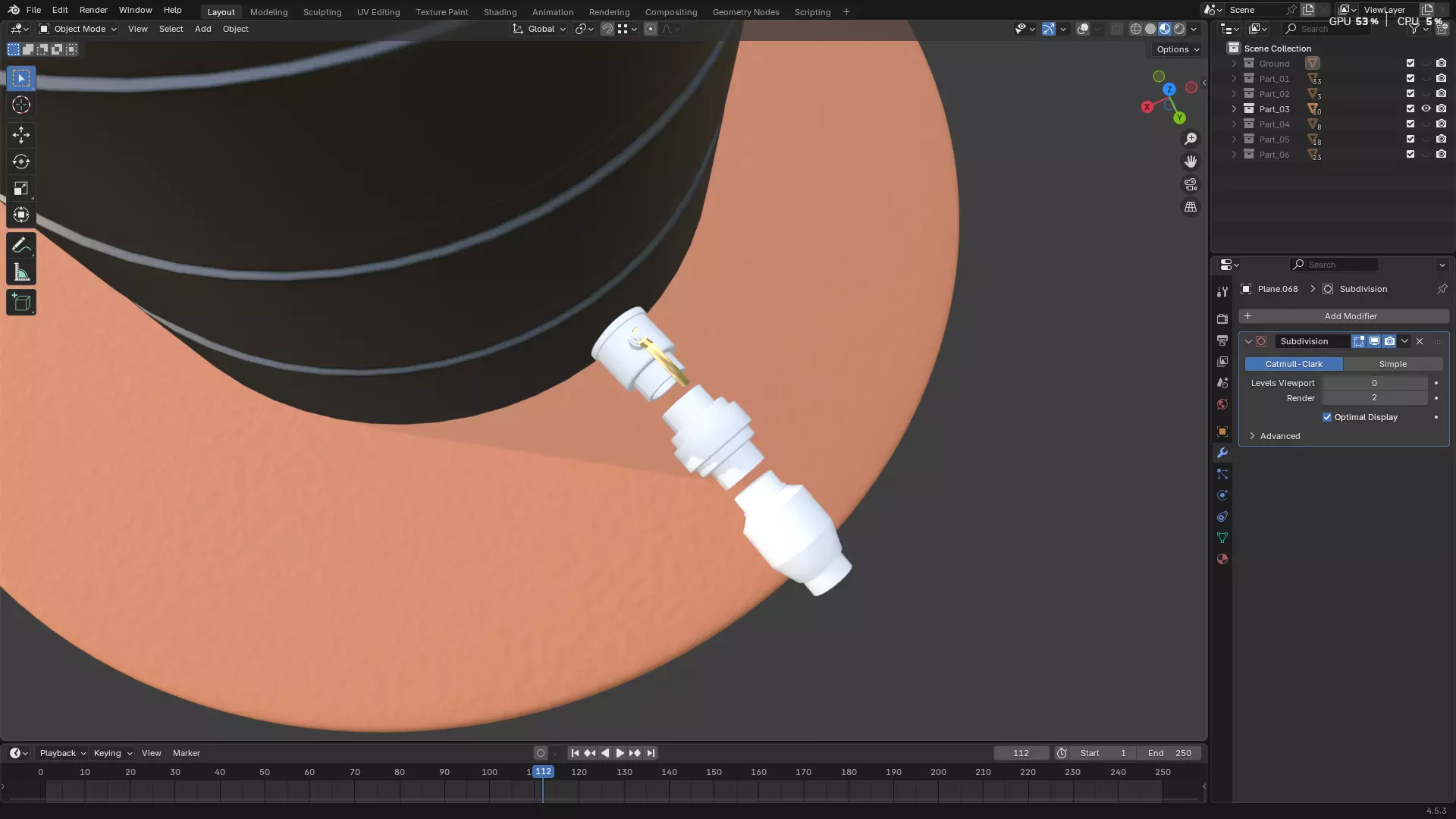Select the Rotate tool

tap(21, 162)
